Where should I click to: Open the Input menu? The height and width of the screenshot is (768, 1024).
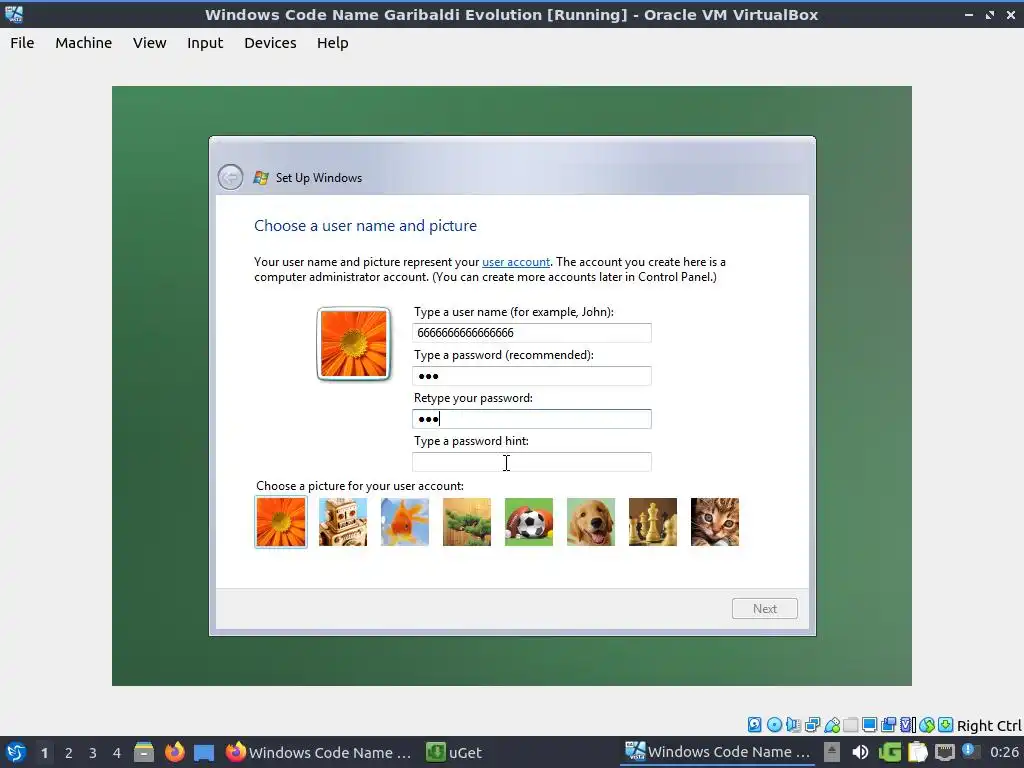(205, 43)
